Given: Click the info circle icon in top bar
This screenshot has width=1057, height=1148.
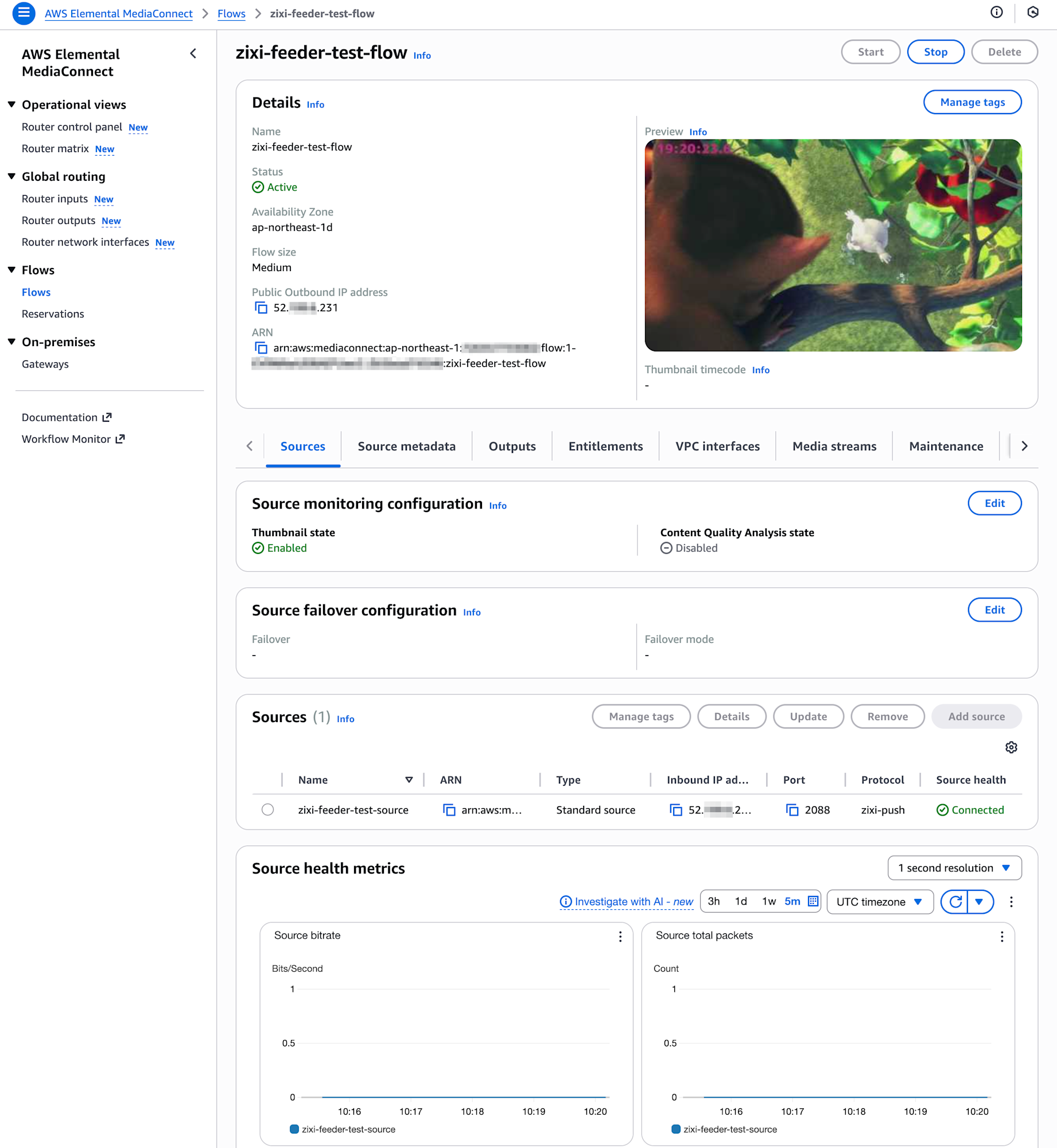Looking at the screenshot, I should [997, 13].
